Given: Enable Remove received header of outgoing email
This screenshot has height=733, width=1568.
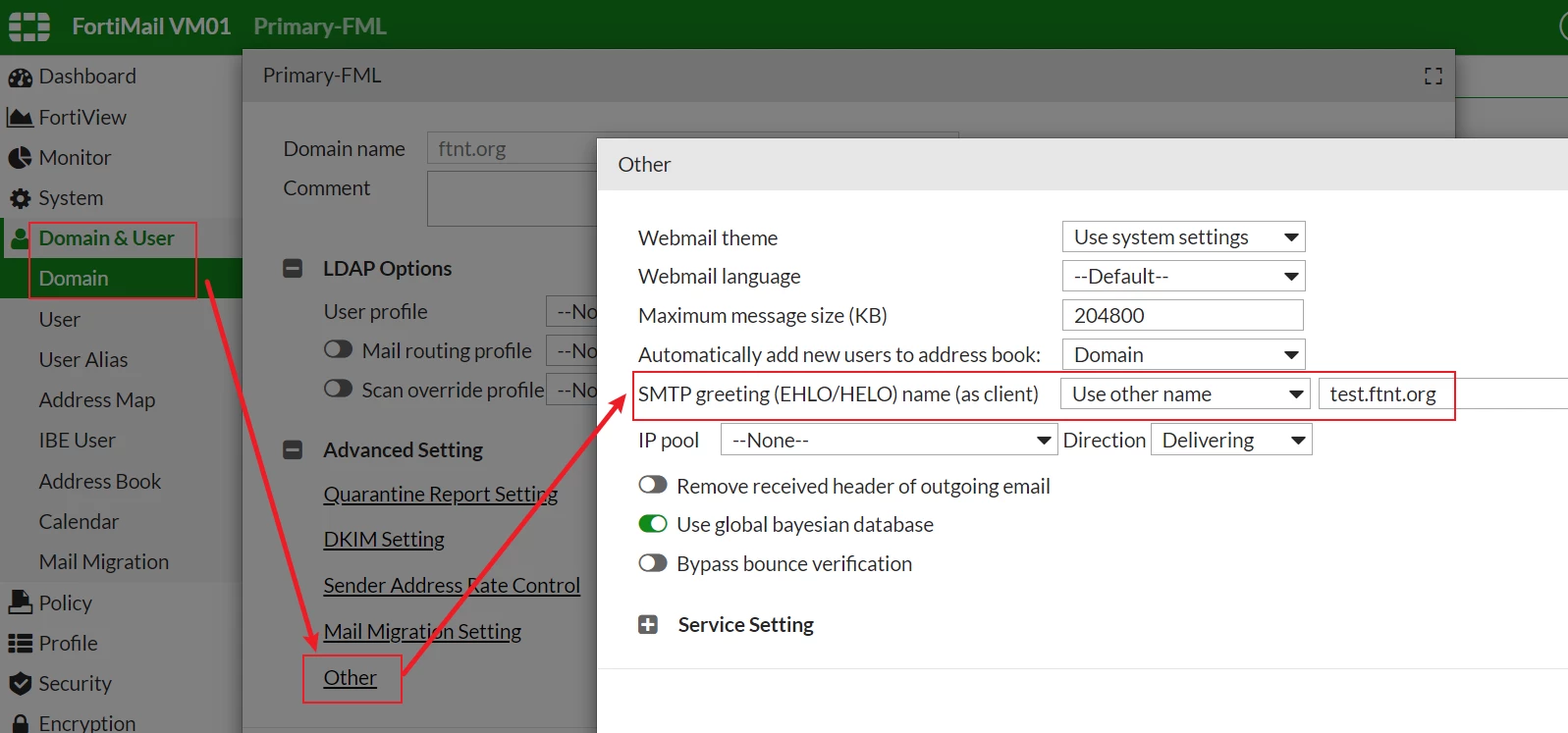Looking at the screenshot, I should (x=653, y=486).
